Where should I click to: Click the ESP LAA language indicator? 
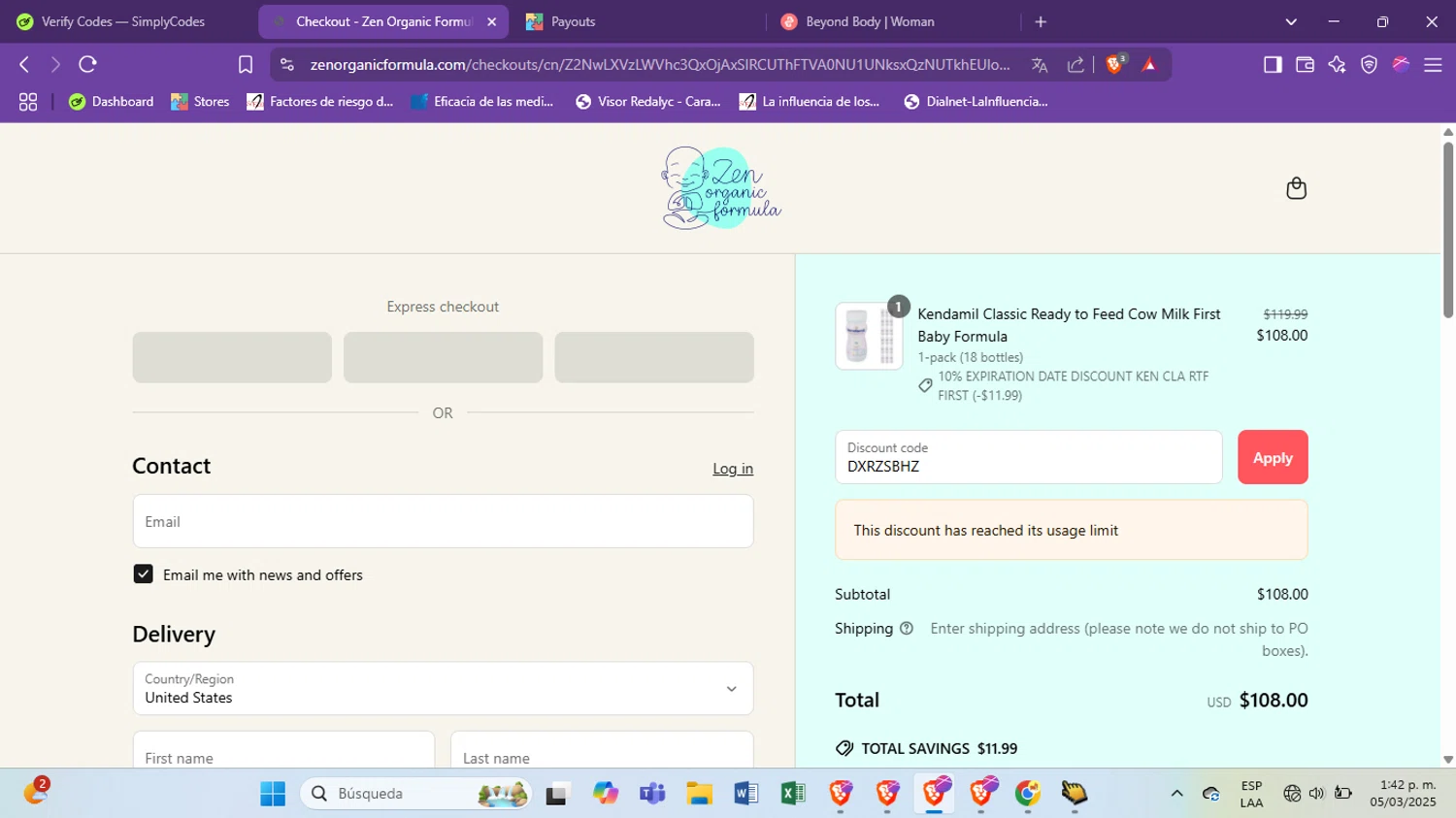(x=1251, y=794)
